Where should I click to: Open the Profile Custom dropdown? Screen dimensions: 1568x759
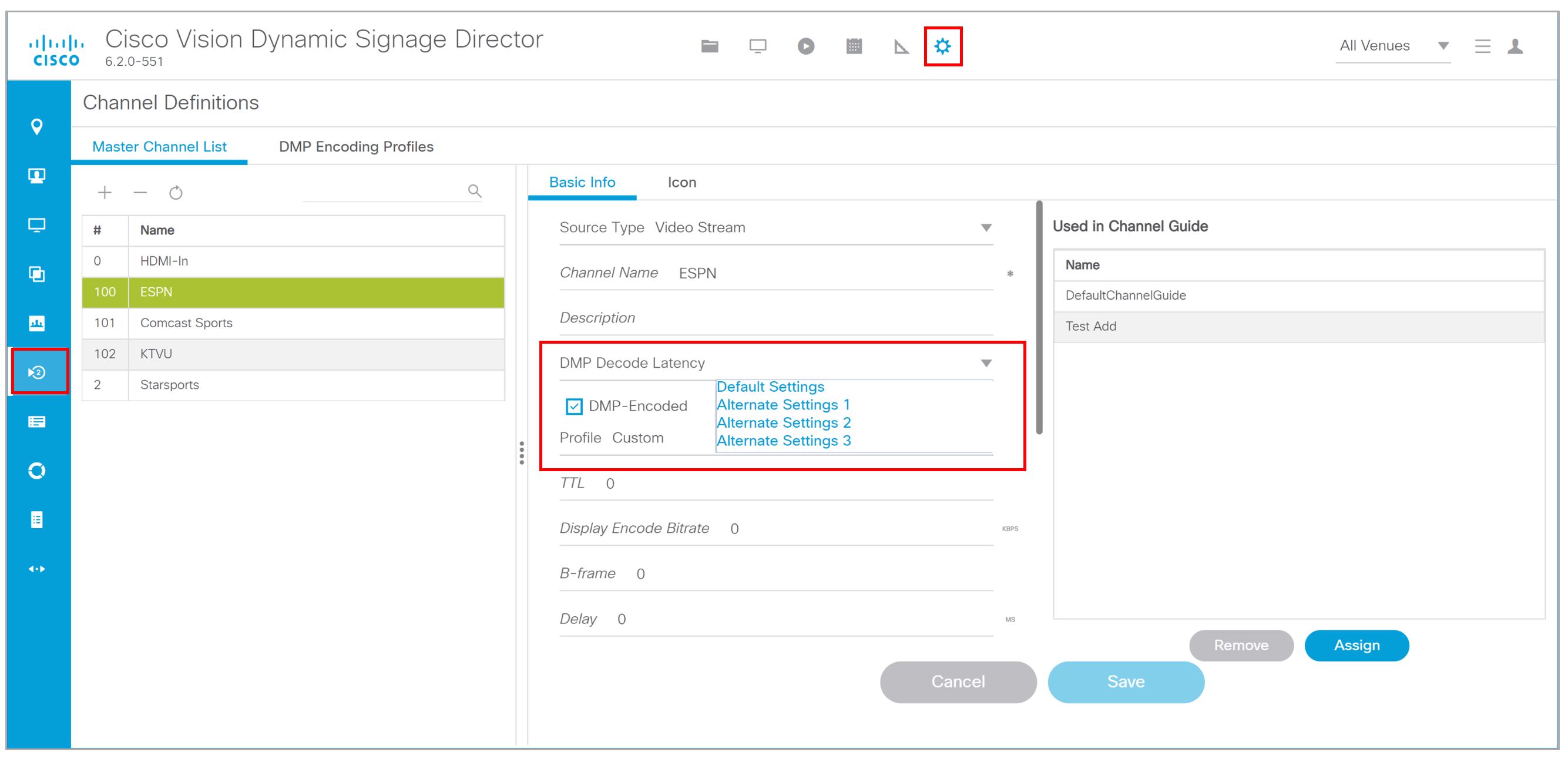[637, 438]
